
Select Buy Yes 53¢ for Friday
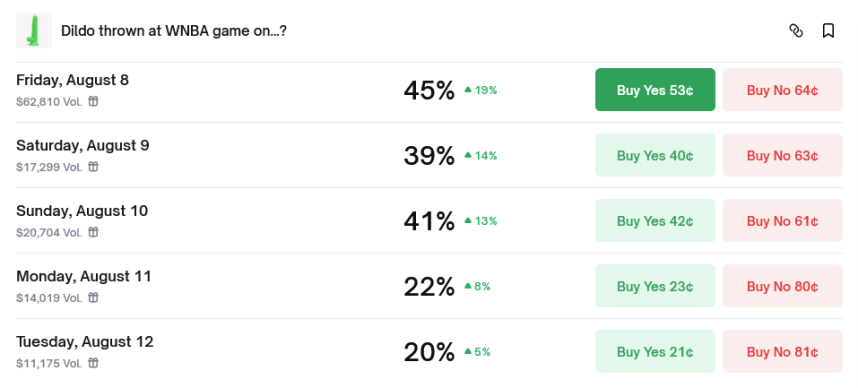[x=655, y=90]
